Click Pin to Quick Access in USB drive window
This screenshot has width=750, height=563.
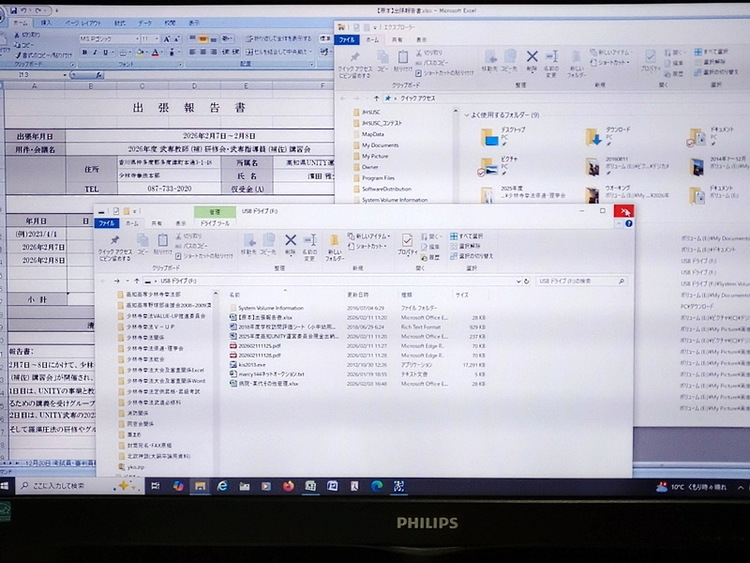[x=114, y=247]
